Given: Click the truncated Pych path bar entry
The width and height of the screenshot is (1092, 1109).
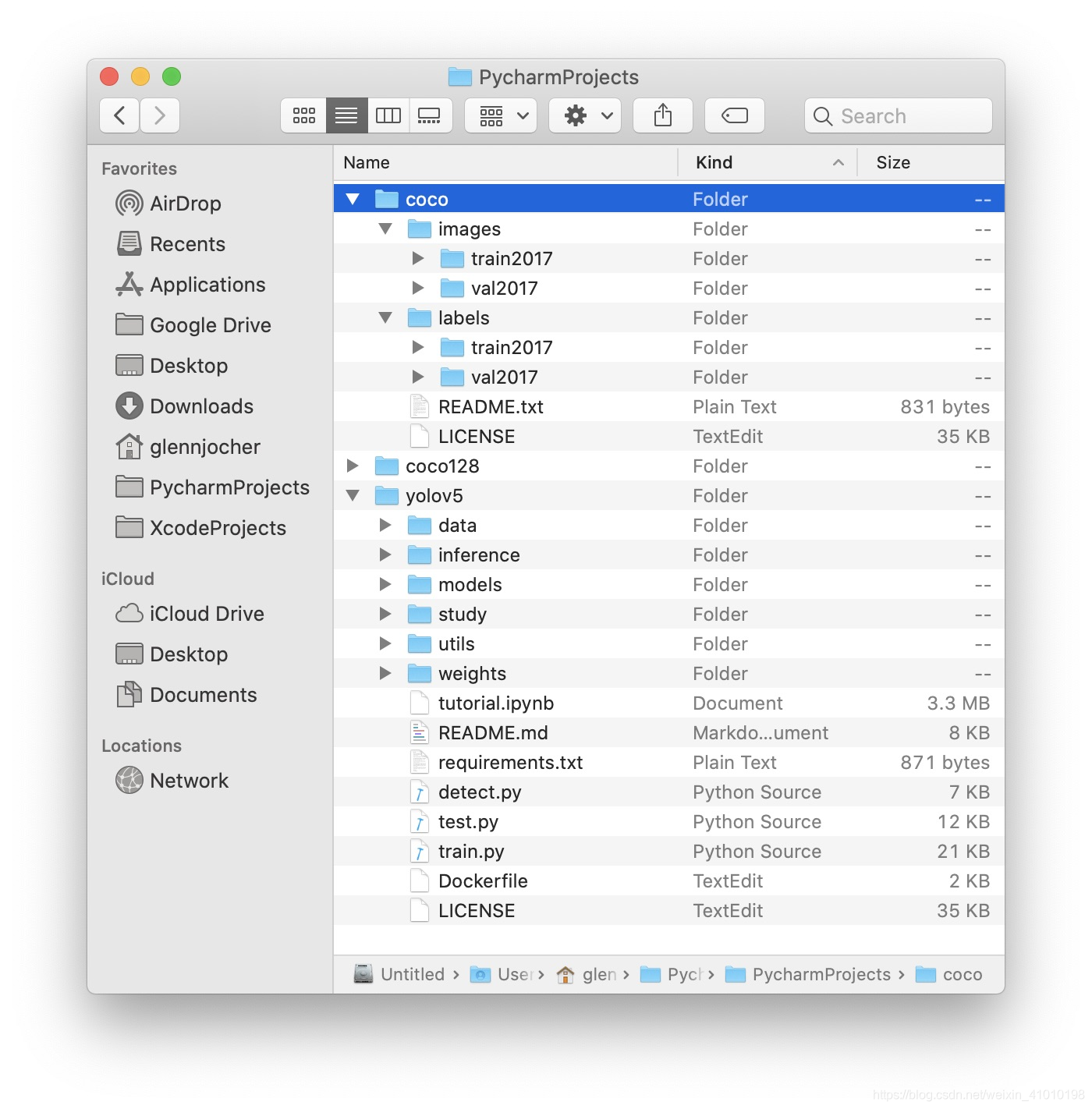Looking at the screenshot, I should pos(672,975).
